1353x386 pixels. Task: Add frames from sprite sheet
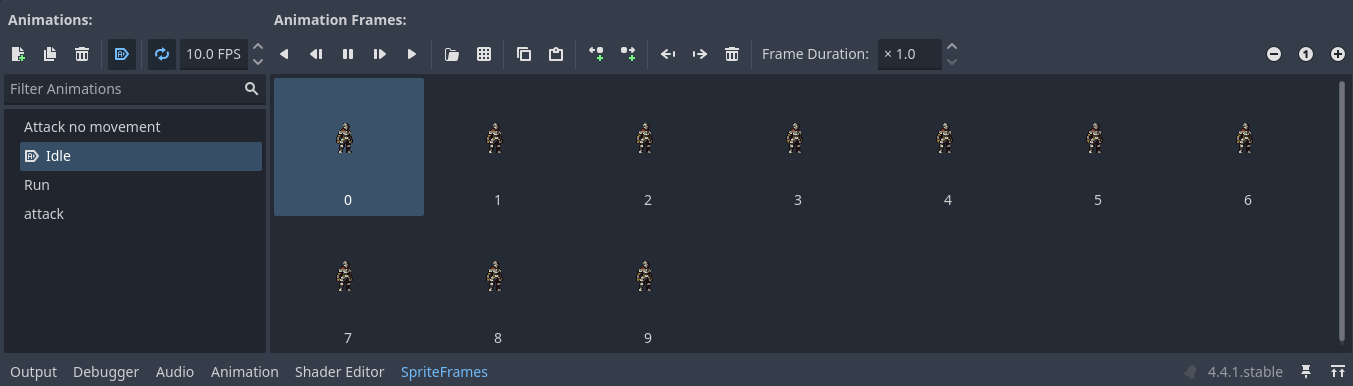point(484,54)
